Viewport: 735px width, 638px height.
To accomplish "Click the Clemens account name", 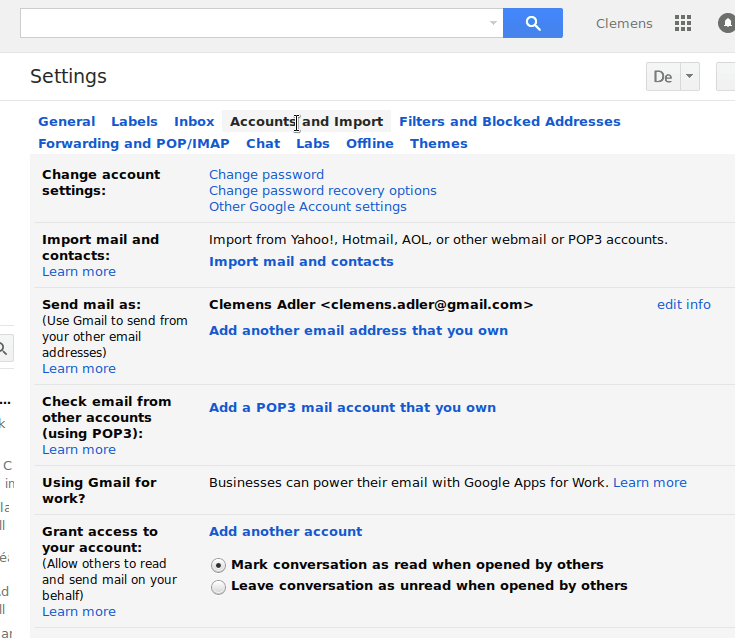I will pyautogui.click(x=624, y=23).
